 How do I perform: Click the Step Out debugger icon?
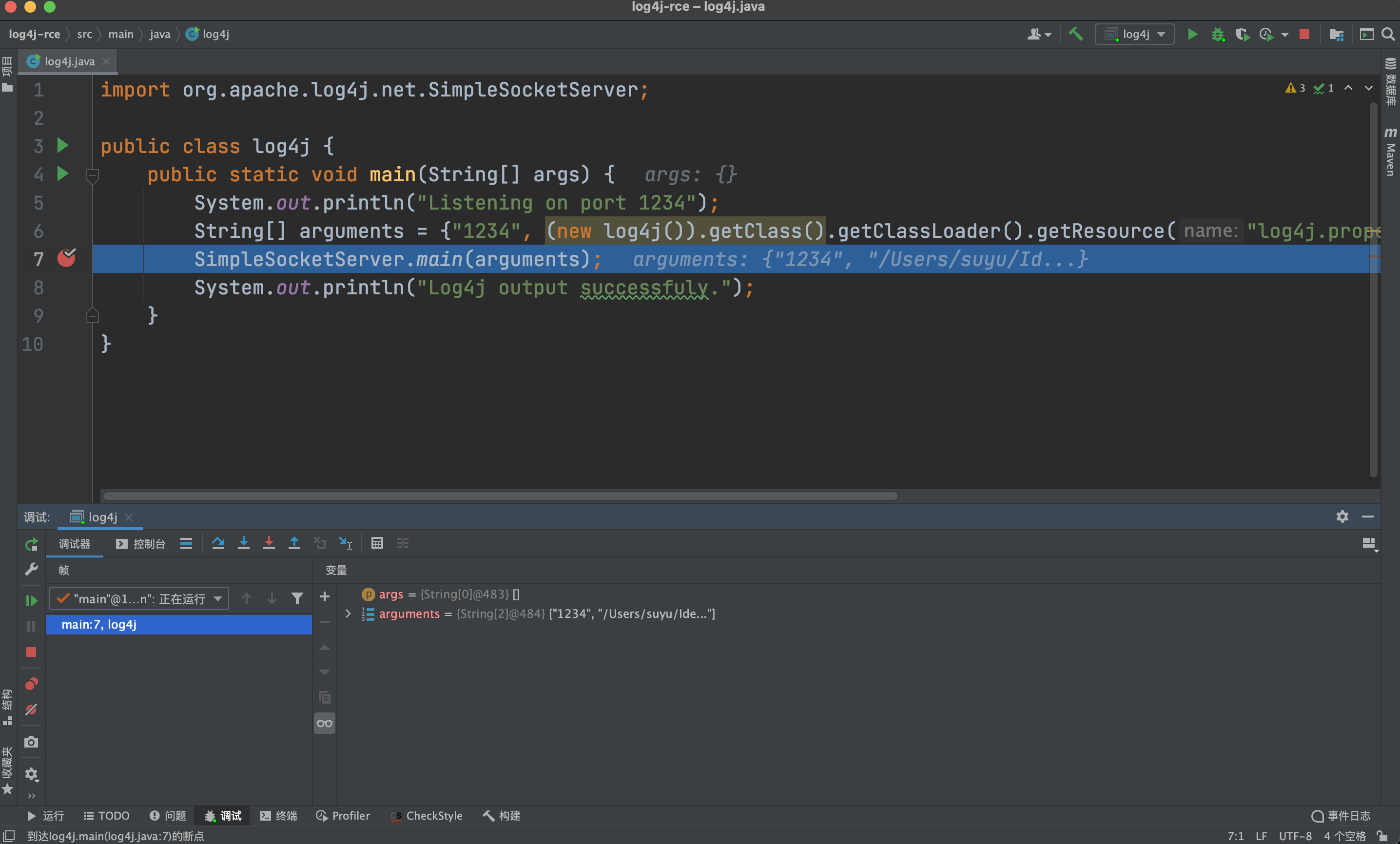tap(294, 543)
